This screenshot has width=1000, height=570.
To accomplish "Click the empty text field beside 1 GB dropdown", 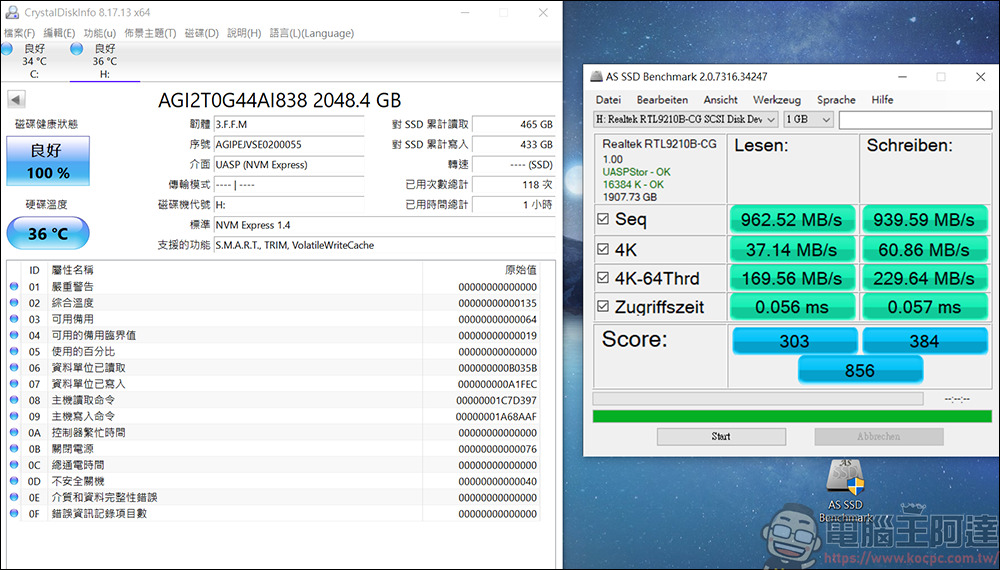I will (915, 119).
